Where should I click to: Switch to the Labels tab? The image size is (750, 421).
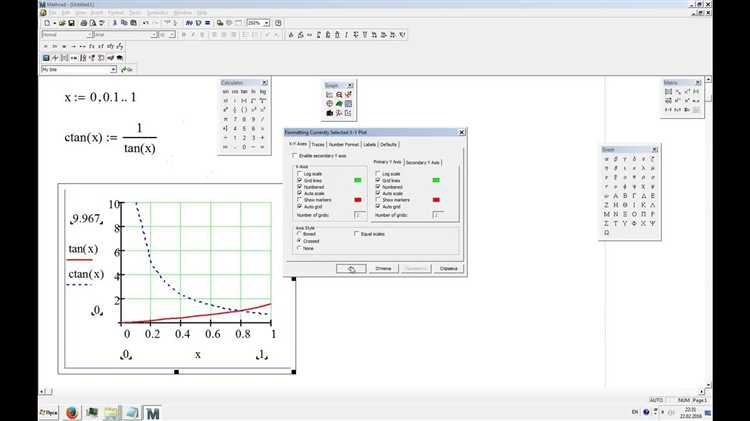click(370, 144)
